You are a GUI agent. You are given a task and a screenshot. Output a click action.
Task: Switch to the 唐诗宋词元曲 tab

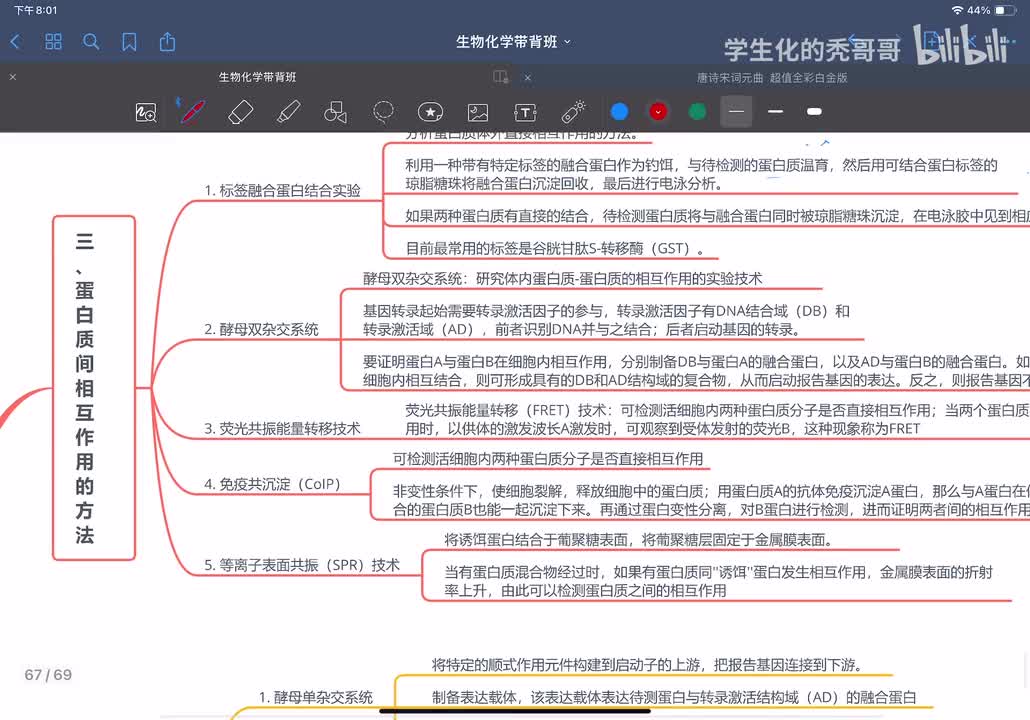[772, 78]
